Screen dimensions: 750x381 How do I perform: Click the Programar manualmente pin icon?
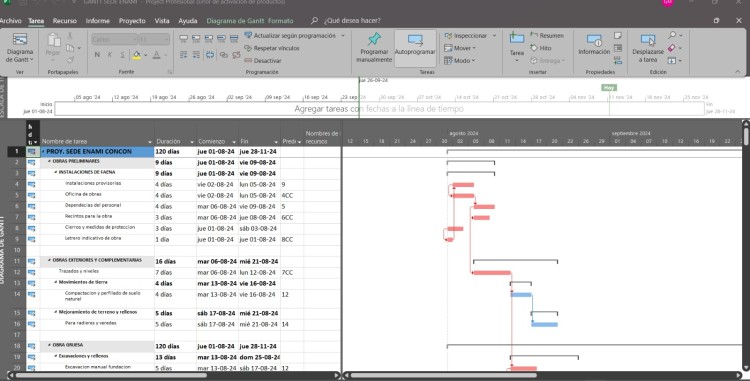tap(374, 39)
